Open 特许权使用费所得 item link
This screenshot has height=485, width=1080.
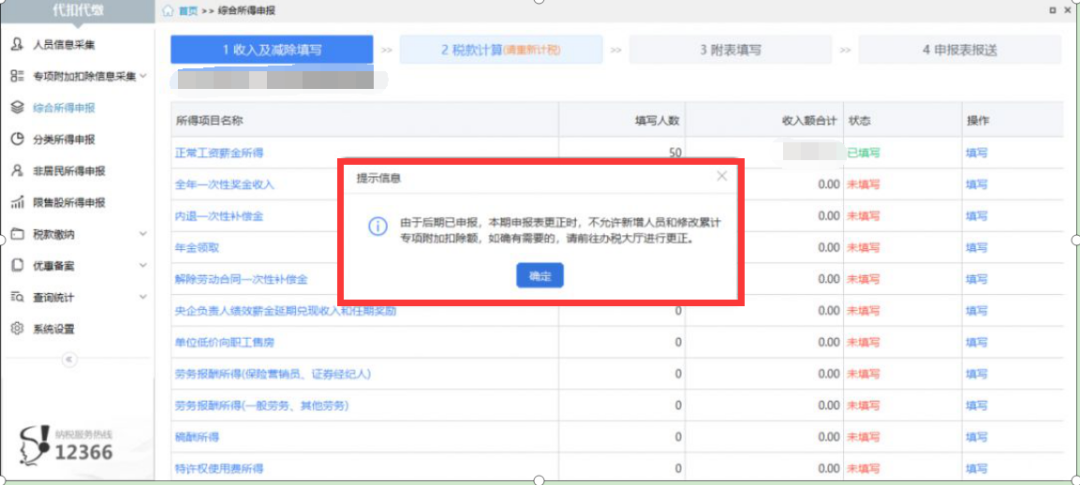[218, 469]
